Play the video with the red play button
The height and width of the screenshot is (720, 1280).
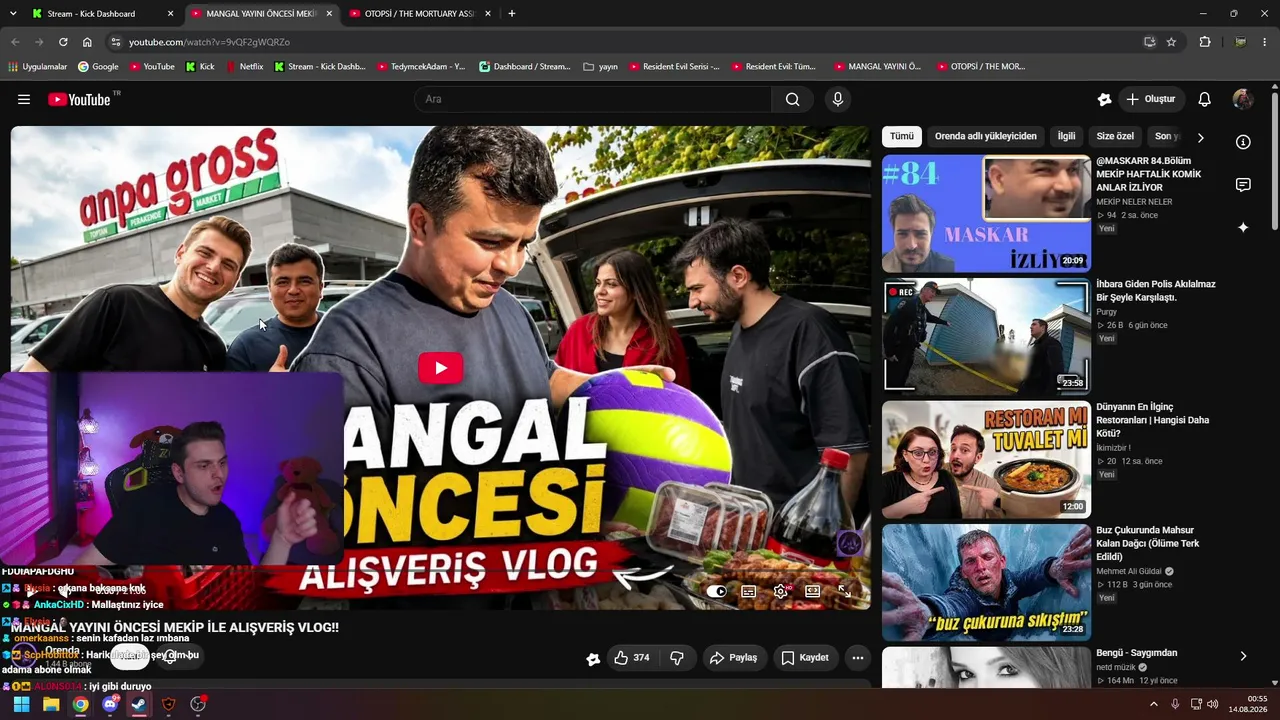440,368
